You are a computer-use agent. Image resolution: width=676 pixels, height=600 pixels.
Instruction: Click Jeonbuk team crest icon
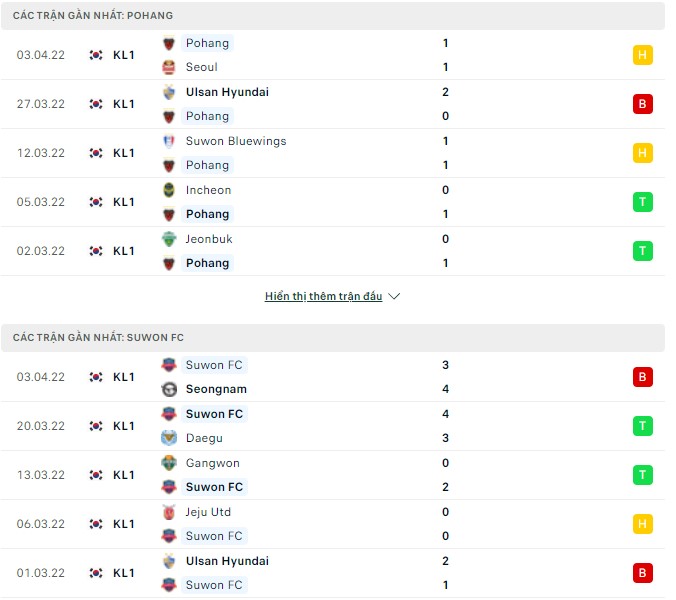coord(169,239)
